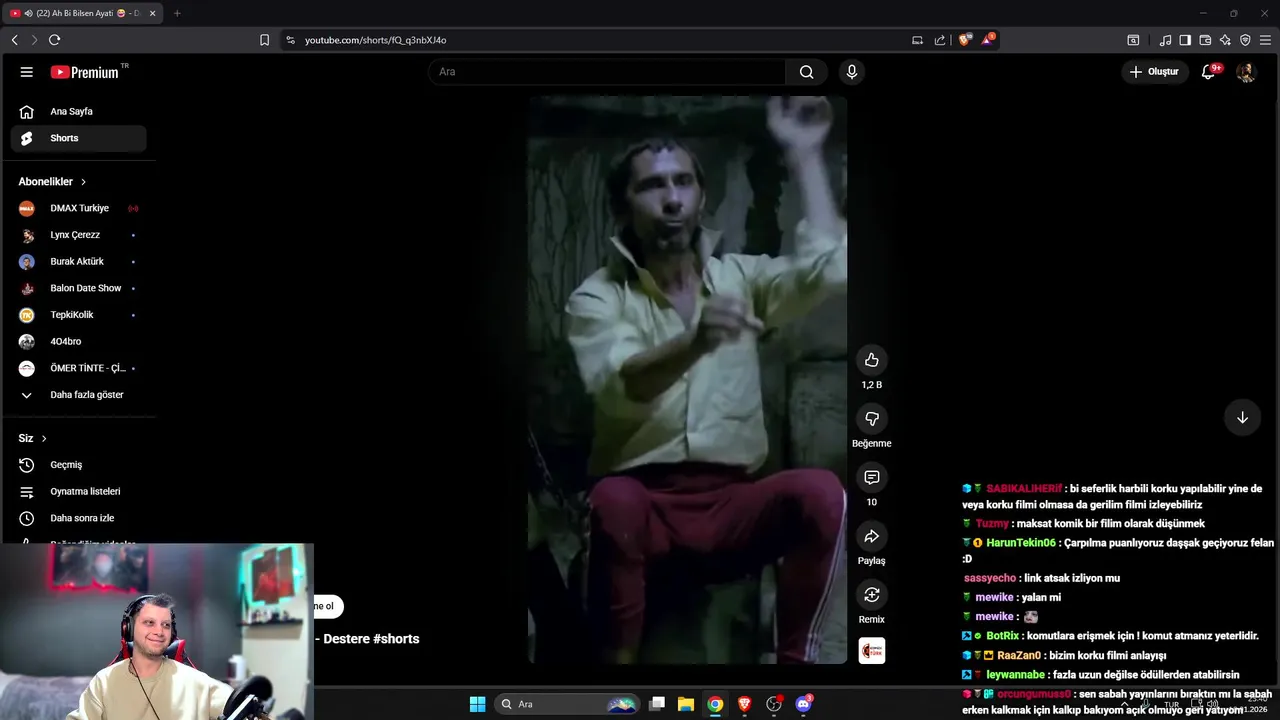Open Chrome from the taskbar
This screenshot has height=720, width=1280.
(715, 704)
